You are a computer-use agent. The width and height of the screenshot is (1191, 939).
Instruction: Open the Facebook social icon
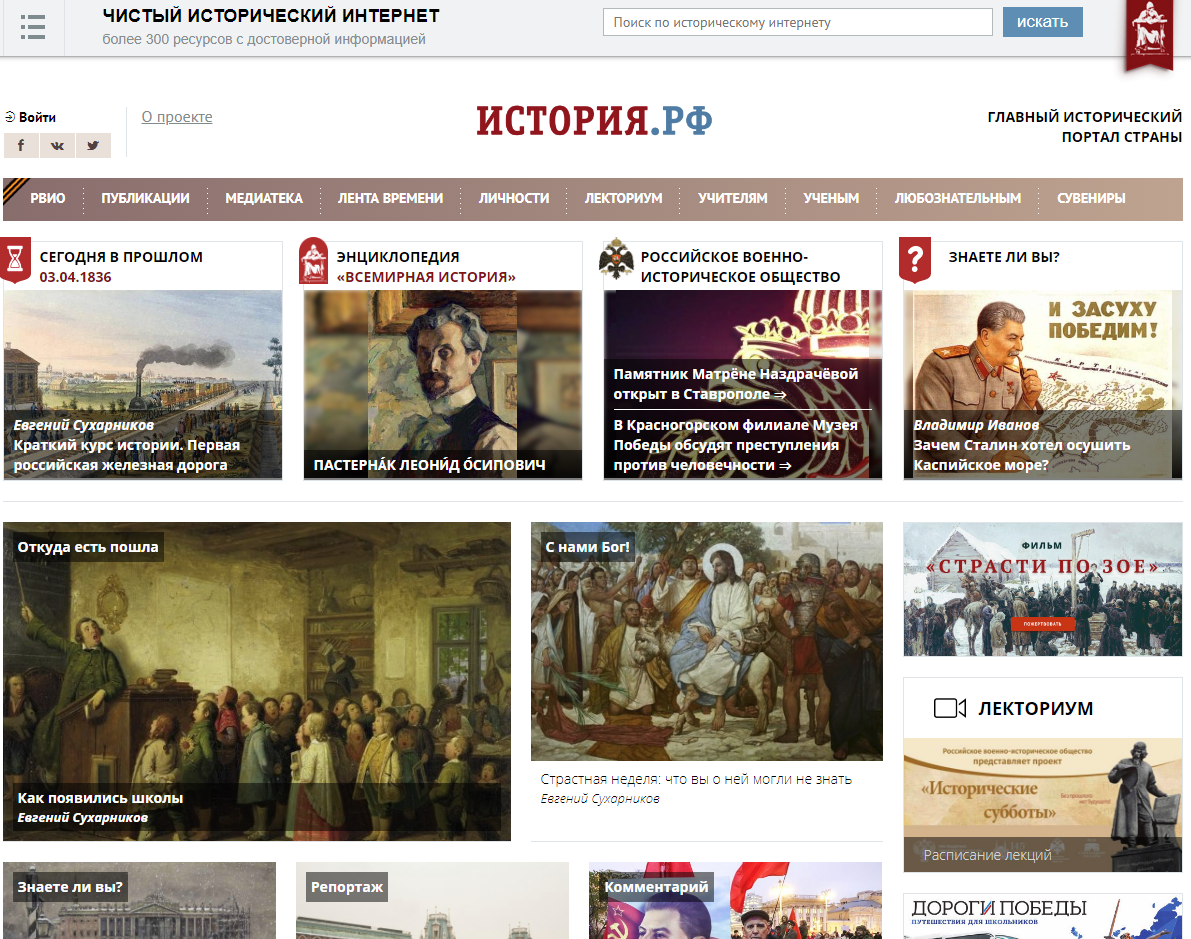pyautogui.click(x=21, y=145)
